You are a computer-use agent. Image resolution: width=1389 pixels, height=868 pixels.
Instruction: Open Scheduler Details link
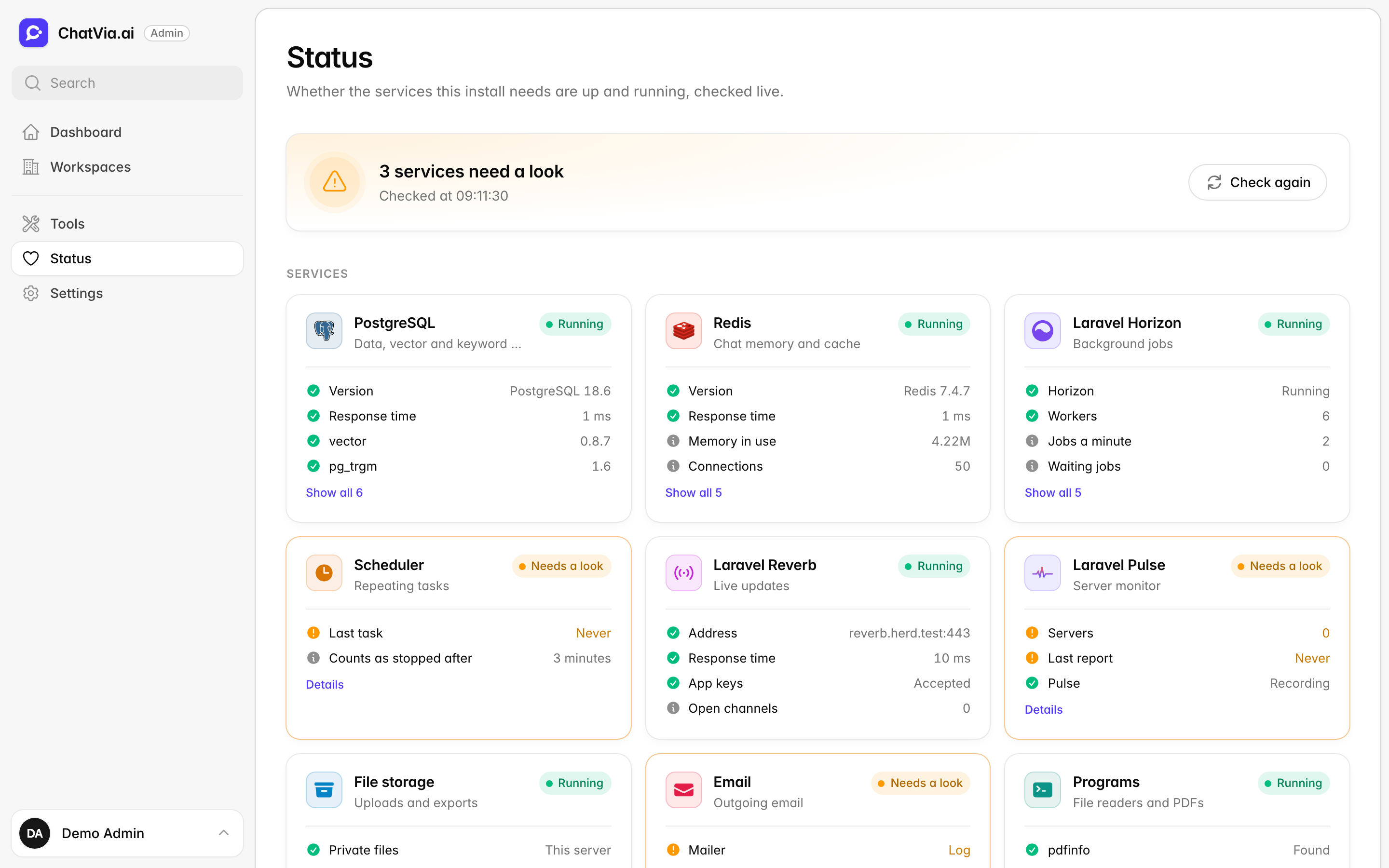(324, 684)
